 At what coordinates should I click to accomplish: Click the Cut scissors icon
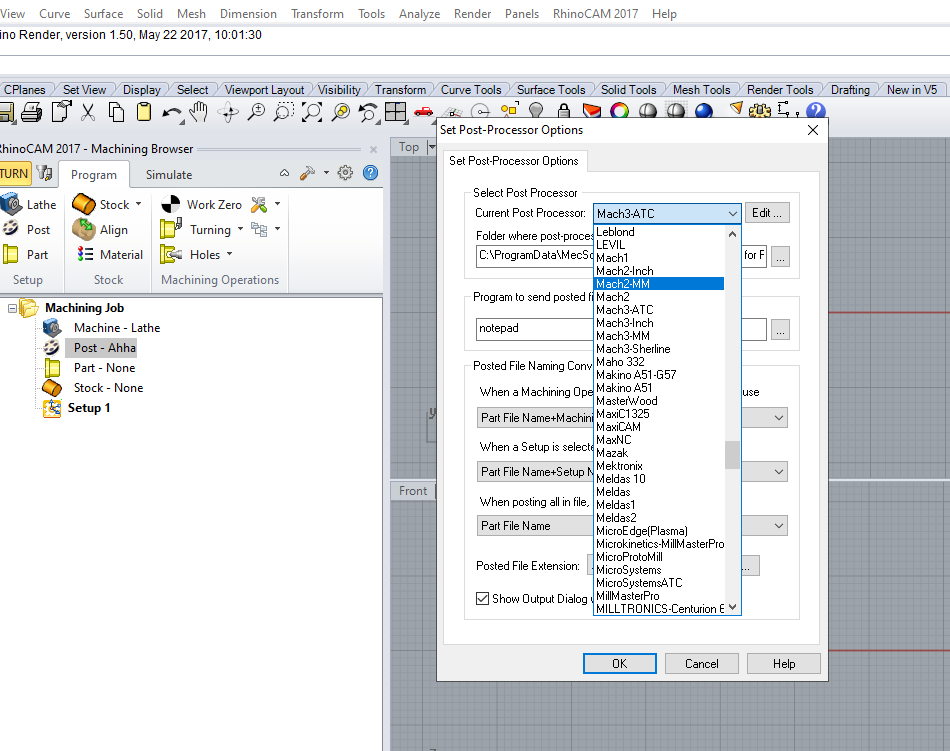88,112
